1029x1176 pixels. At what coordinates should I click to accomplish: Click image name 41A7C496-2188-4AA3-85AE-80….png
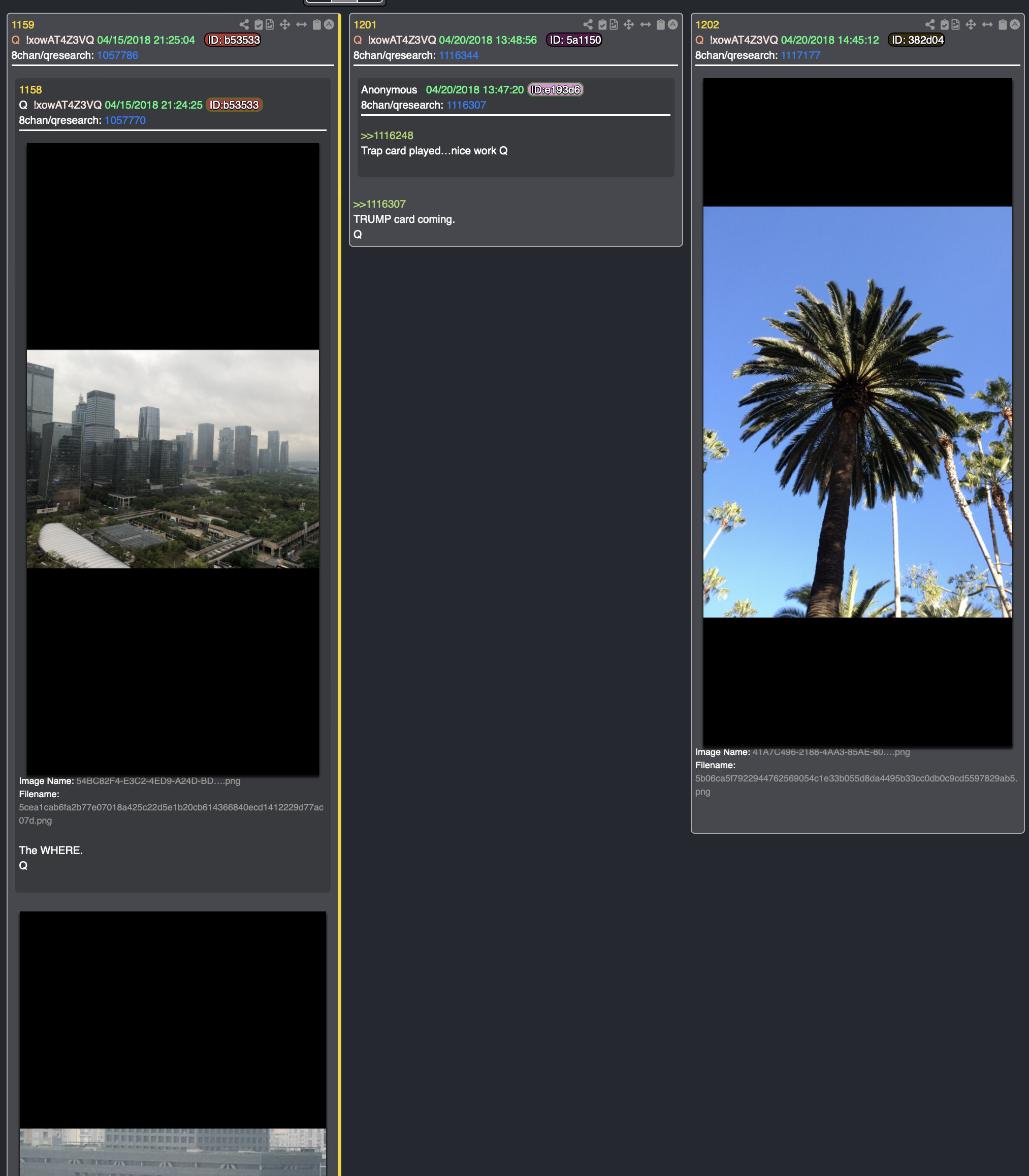(x=831, y=753)
